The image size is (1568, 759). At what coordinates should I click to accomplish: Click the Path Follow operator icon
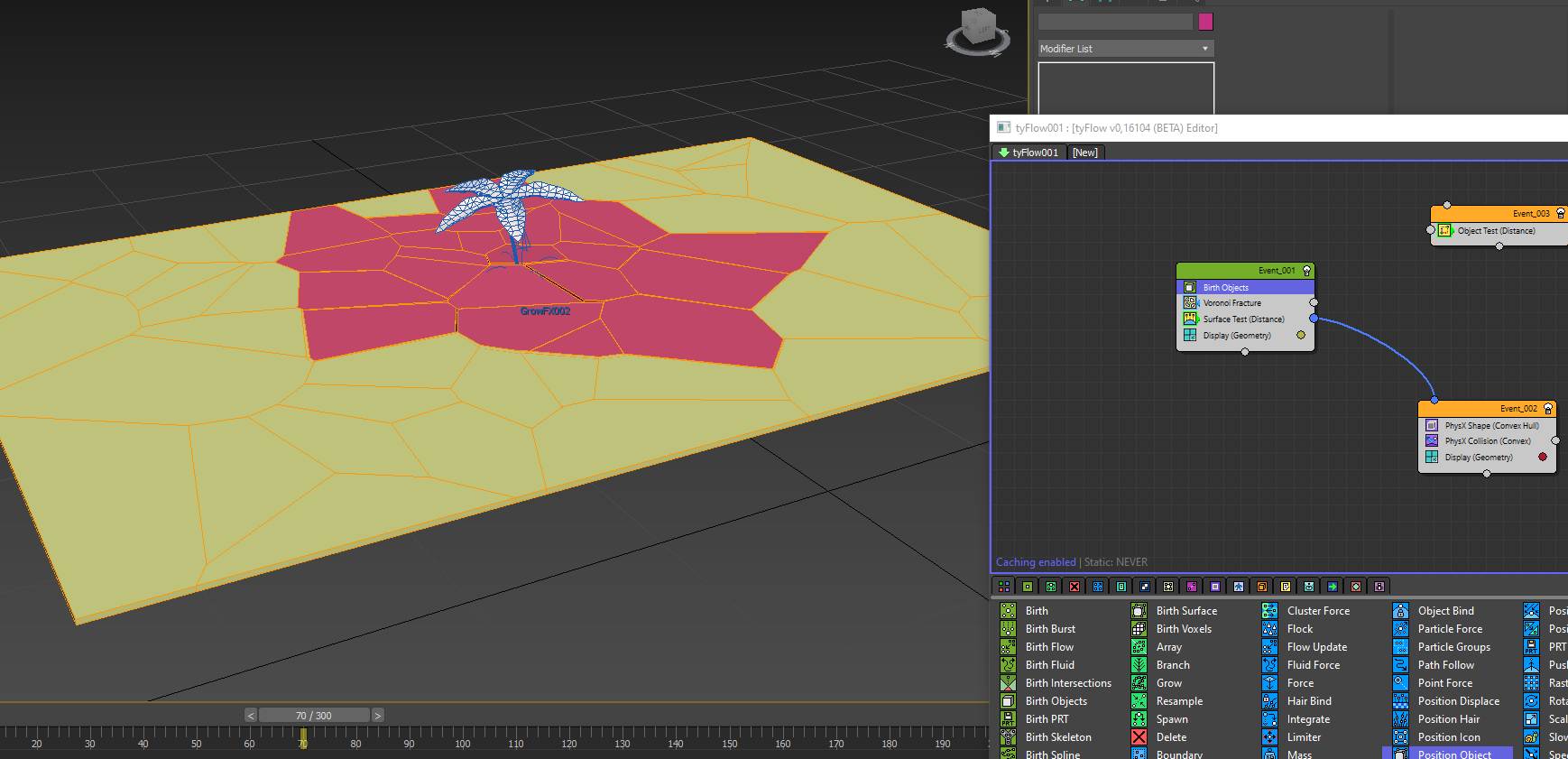click(1400, 665)
